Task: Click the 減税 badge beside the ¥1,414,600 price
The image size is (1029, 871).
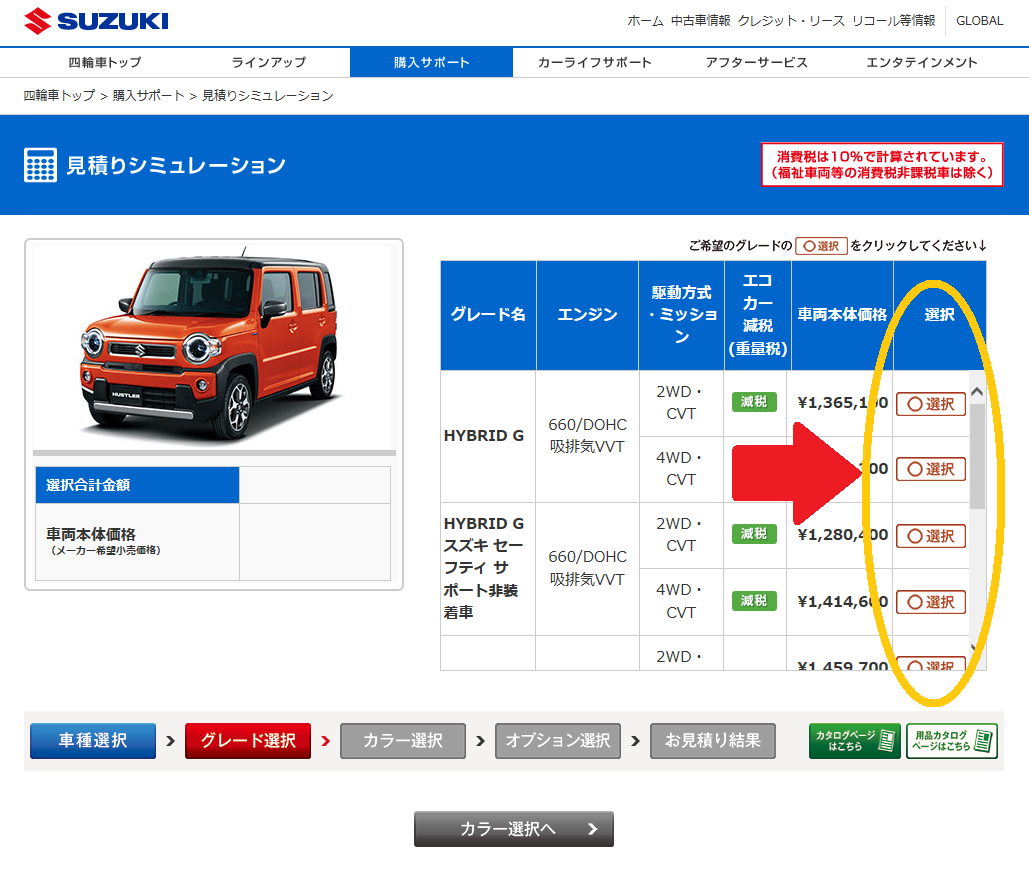Action: pos(754,601)
